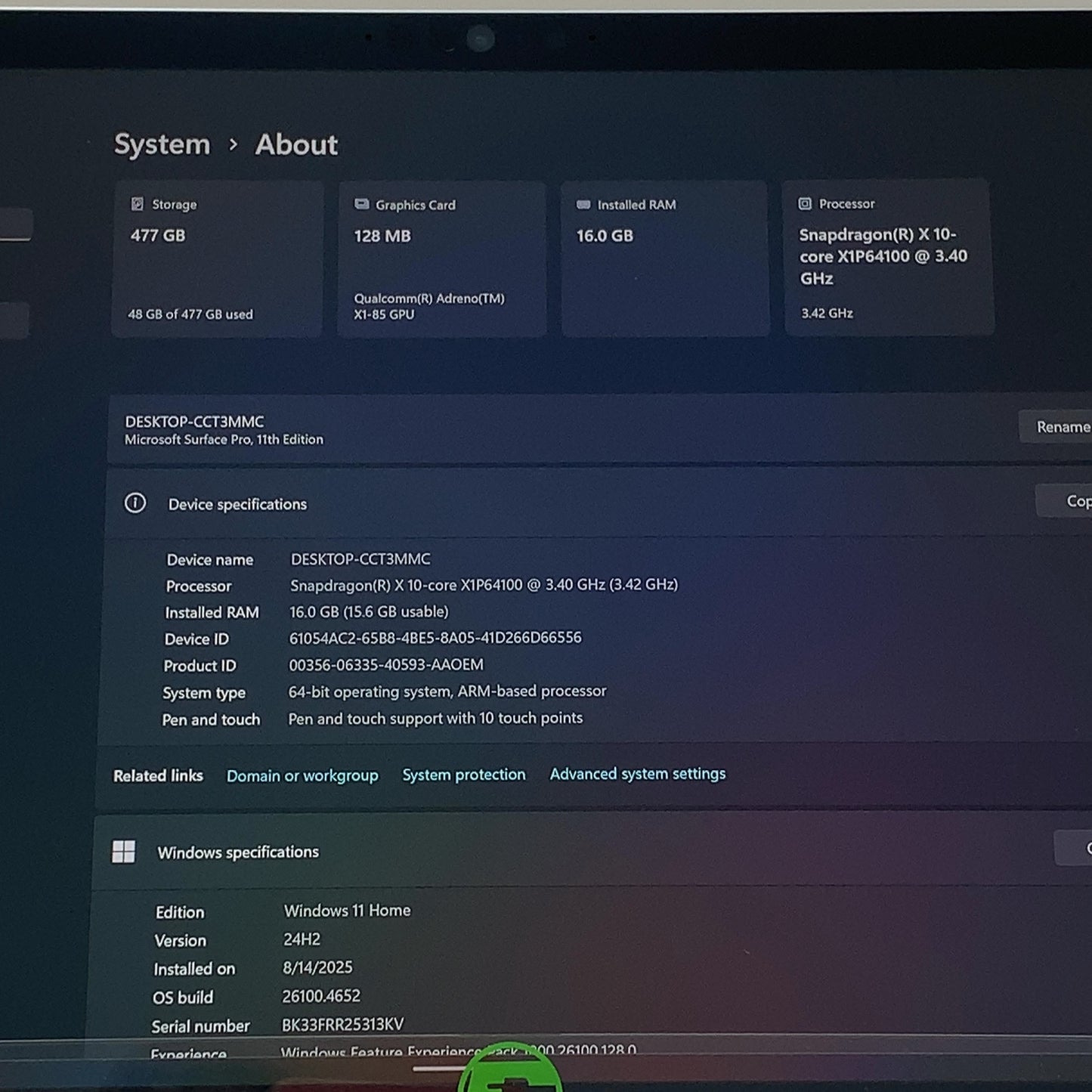Click '48 GB of 477 GB used' text
The height and width of the screenshot is (1092, 1092).
[x=190, y=314]
